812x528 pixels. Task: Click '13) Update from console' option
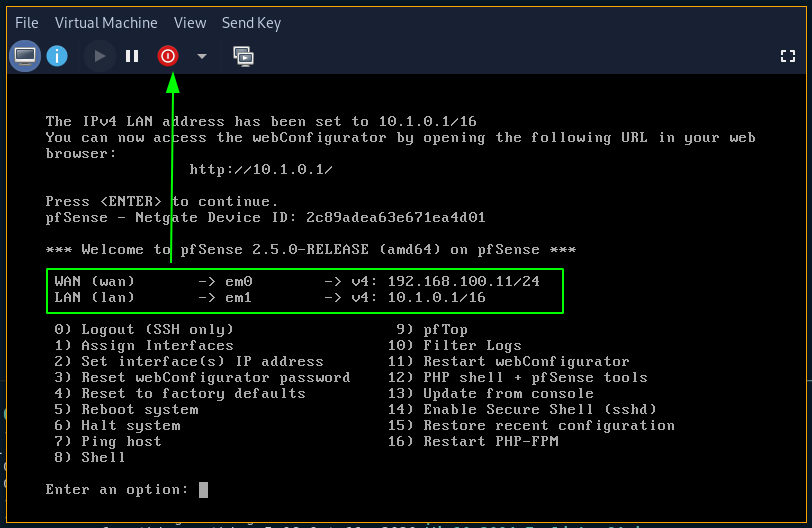pyautogui.click(x=491, y=394)
